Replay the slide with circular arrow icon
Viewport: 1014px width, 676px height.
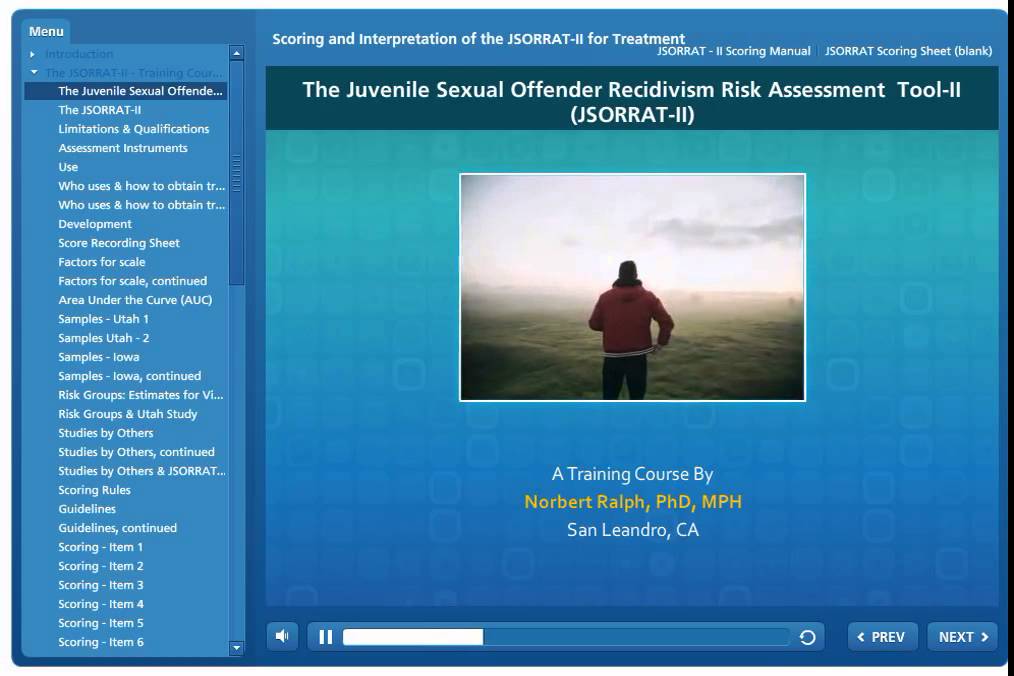807,637
